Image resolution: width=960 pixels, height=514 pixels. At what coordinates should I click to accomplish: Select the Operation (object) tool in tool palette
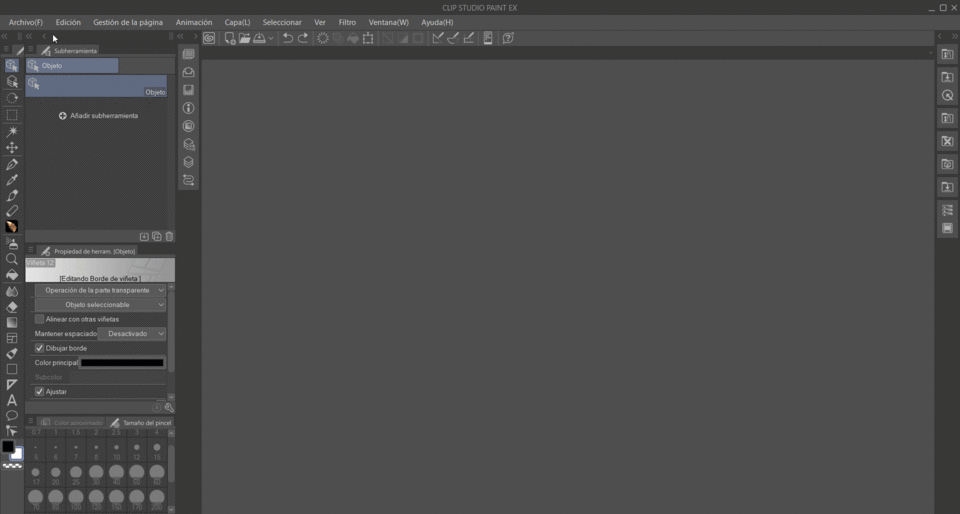(x=12, y=65)
